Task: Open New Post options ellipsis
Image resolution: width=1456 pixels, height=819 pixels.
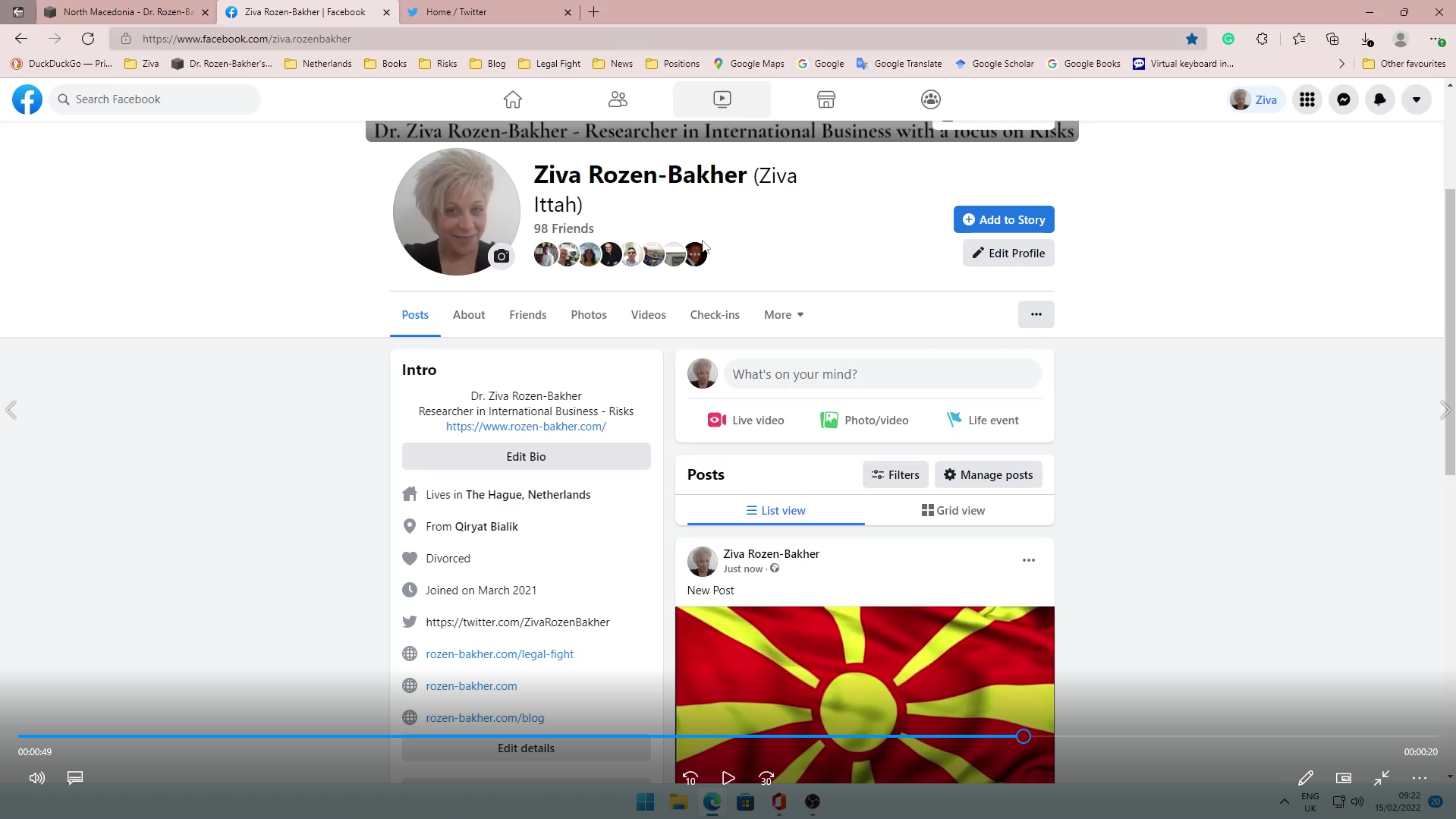Action: [x=1029, y=560]
